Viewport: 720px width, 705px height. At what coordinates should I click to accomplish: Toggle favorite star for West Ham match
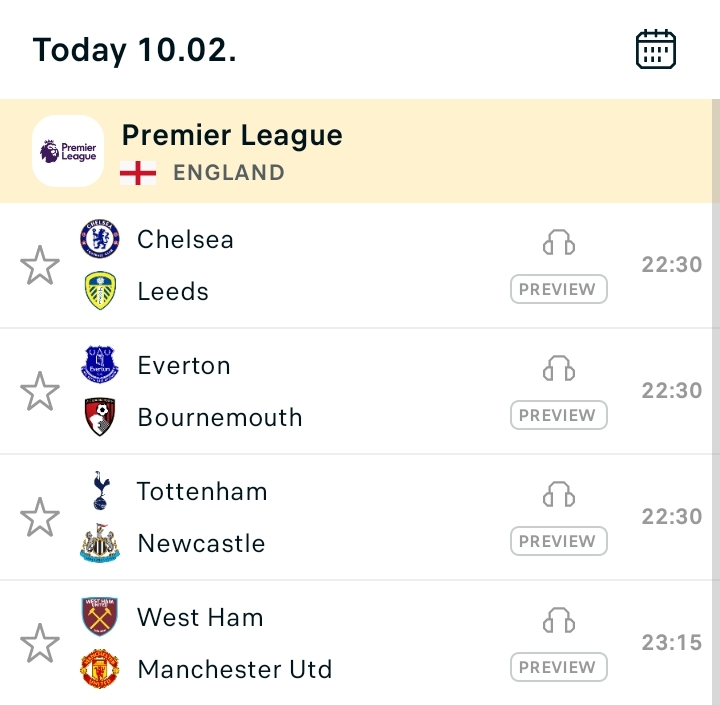pyautogui.click(x=40, y=644)
